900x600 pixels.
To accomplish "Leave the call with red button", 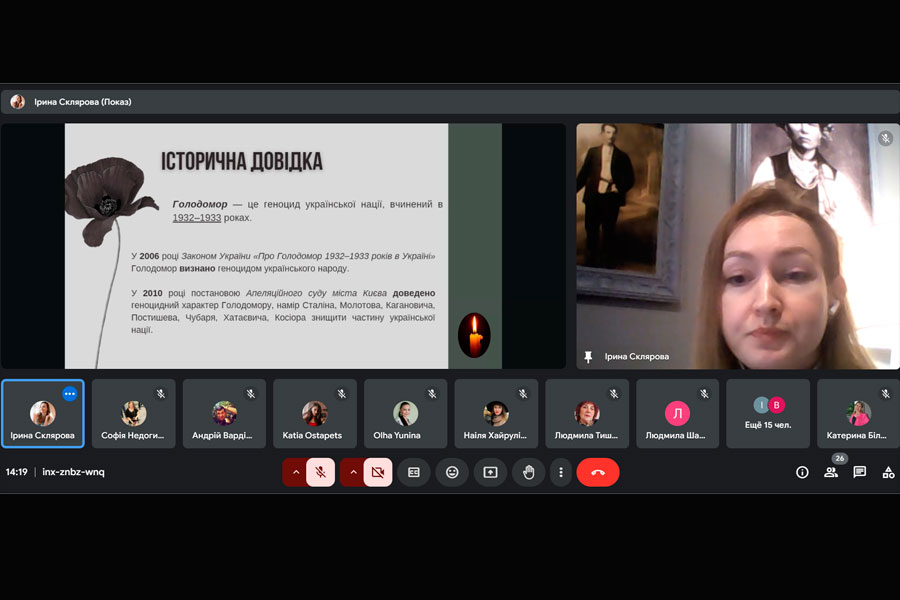I will tap(598, 472).
